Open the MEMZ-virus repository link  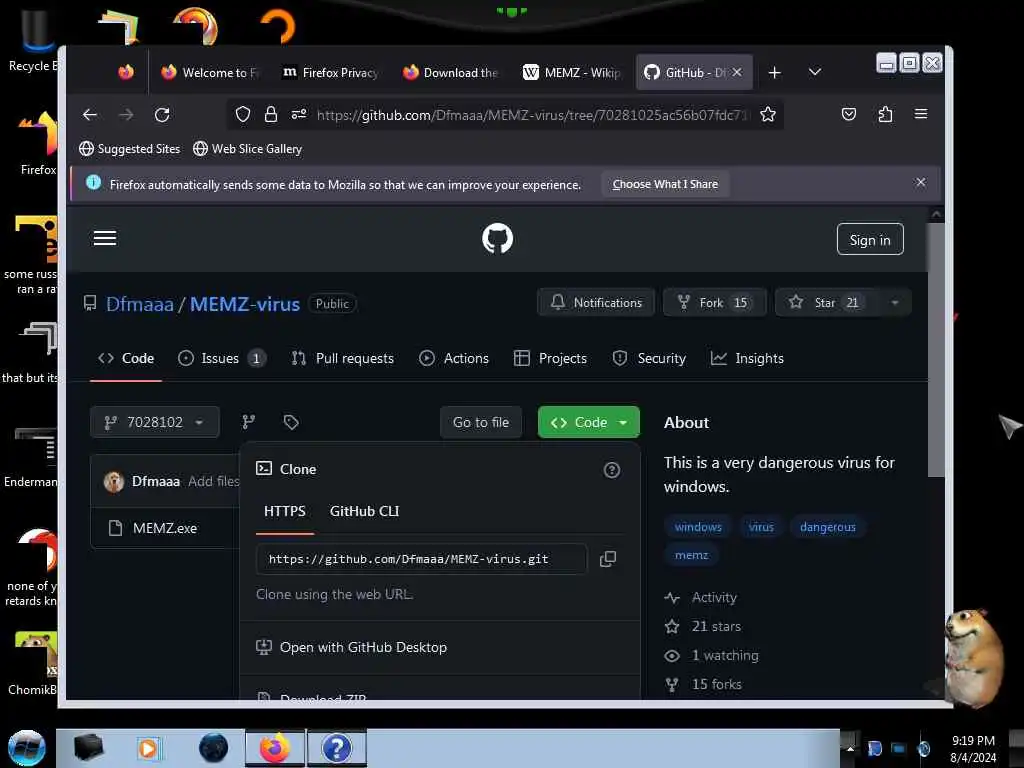(245, 304)
